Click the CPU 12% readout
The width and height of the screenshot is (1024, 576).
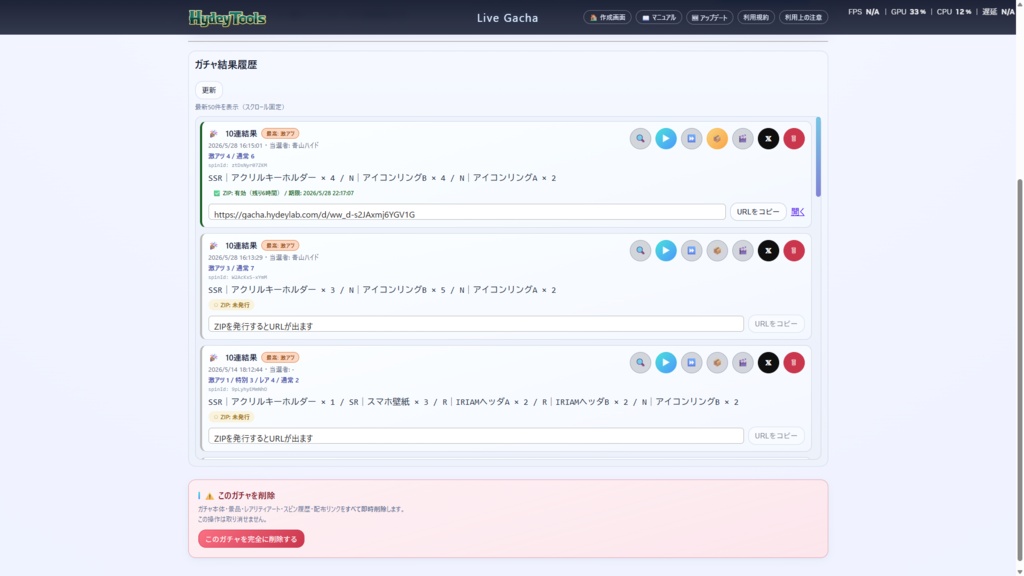954,12
